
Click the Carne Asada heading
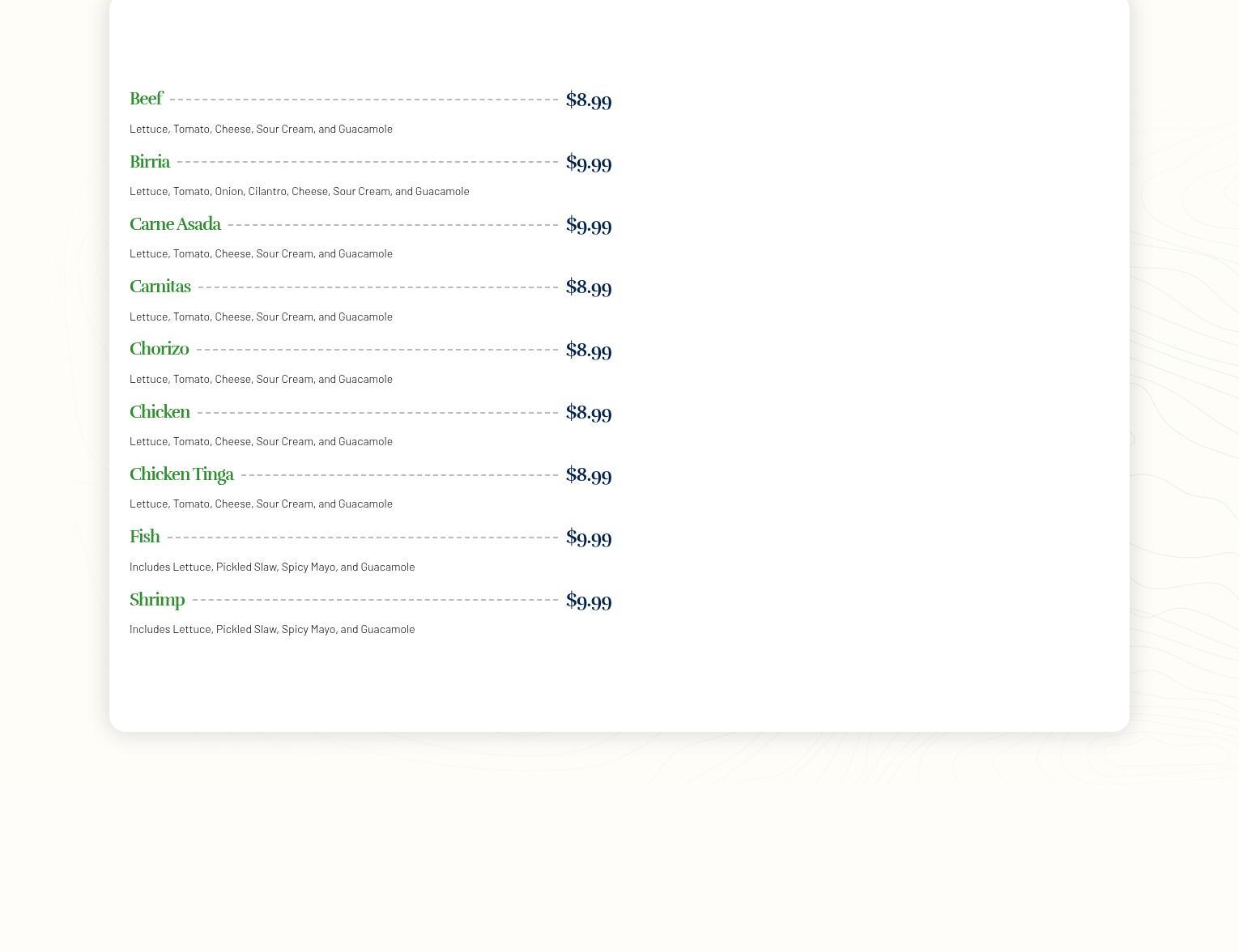175,224
